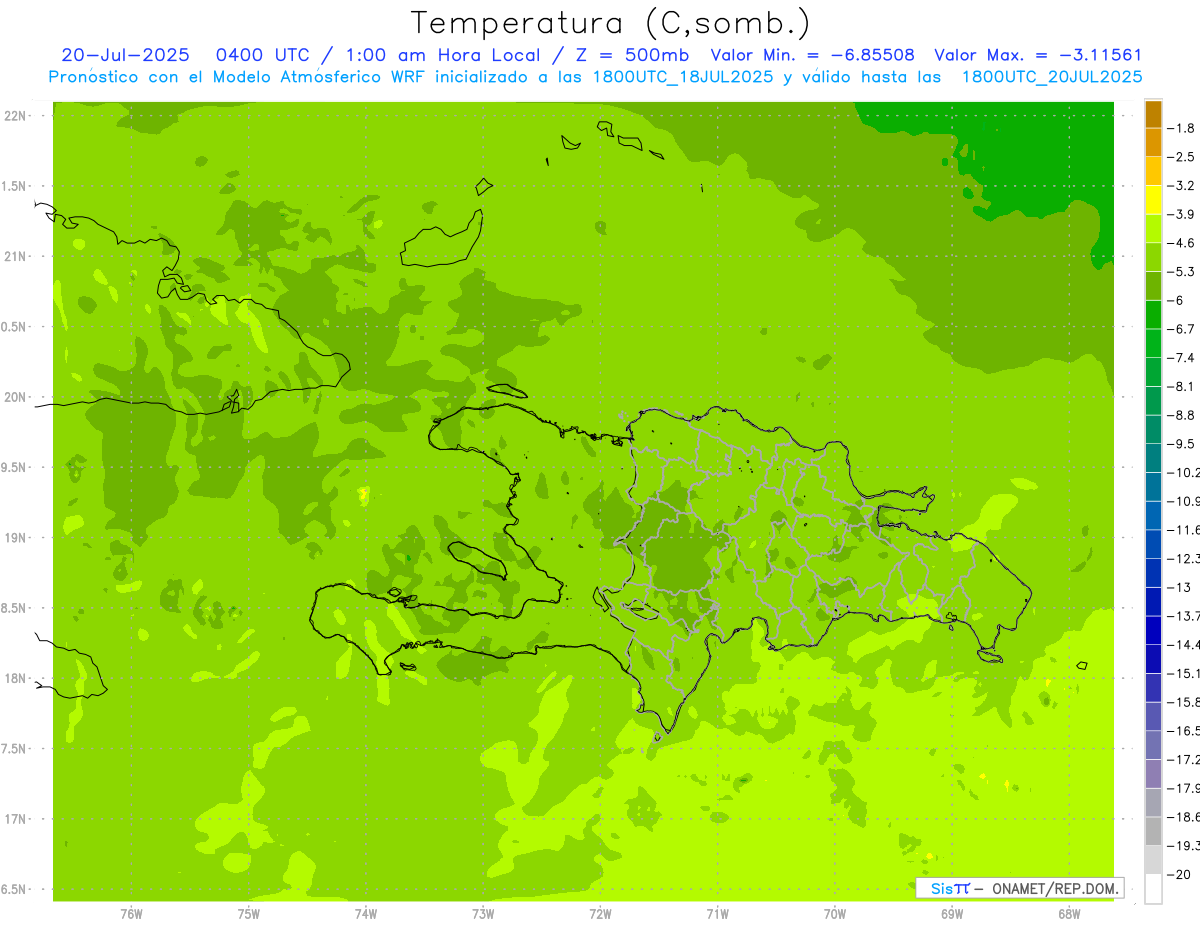Click the title "Temperatura (C,somb.)"

[610, 23]
